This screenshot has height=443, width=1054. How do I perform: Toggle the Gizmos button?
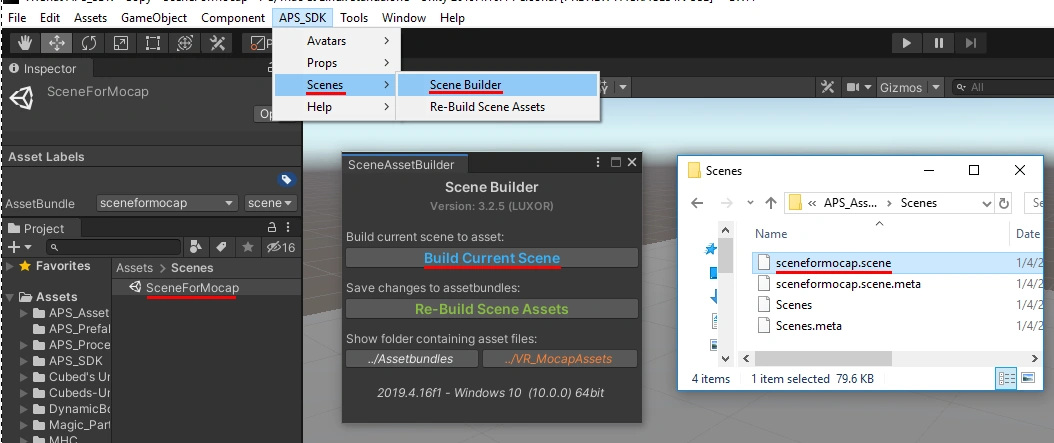click(x=901, y=87)
